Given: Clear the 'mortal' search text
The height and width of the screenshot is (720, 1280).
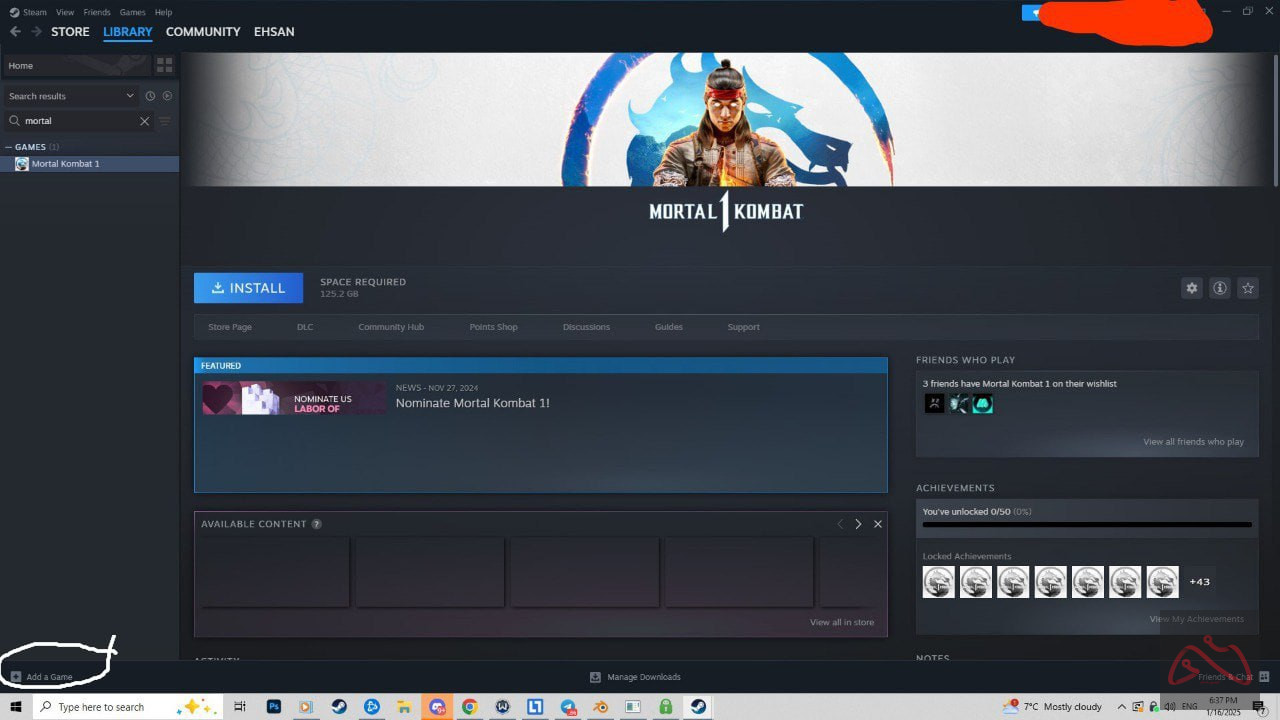Looking at the screenshot, I should [x=144, y=121].
